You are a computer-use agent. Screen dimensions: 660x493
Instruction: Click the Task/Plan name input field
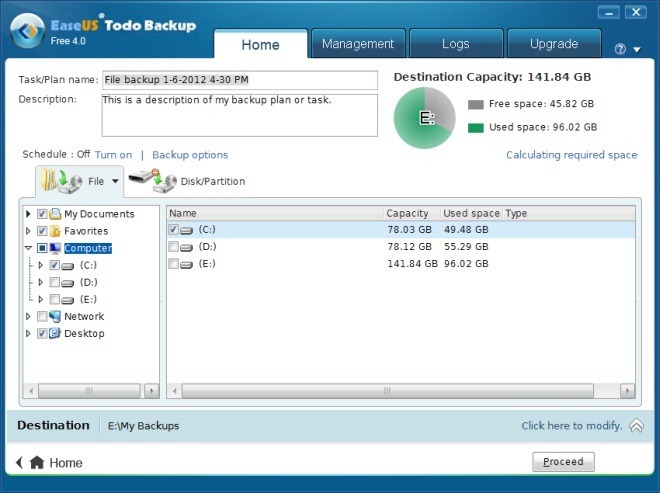pyautogui.click(x=240, y=80)
